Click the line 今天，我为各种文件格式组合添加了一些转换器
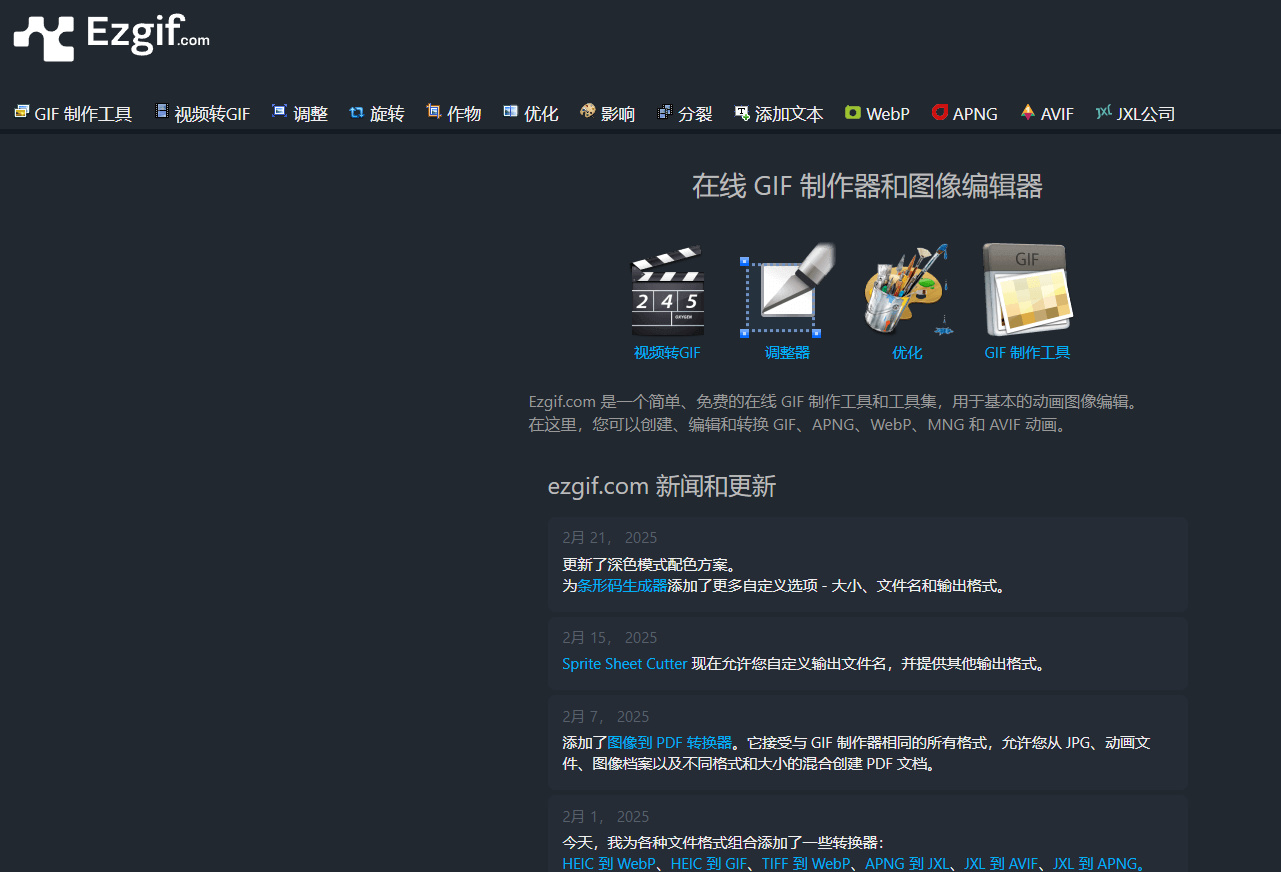Screen dimensions: 1281x872 click(723, 842)
